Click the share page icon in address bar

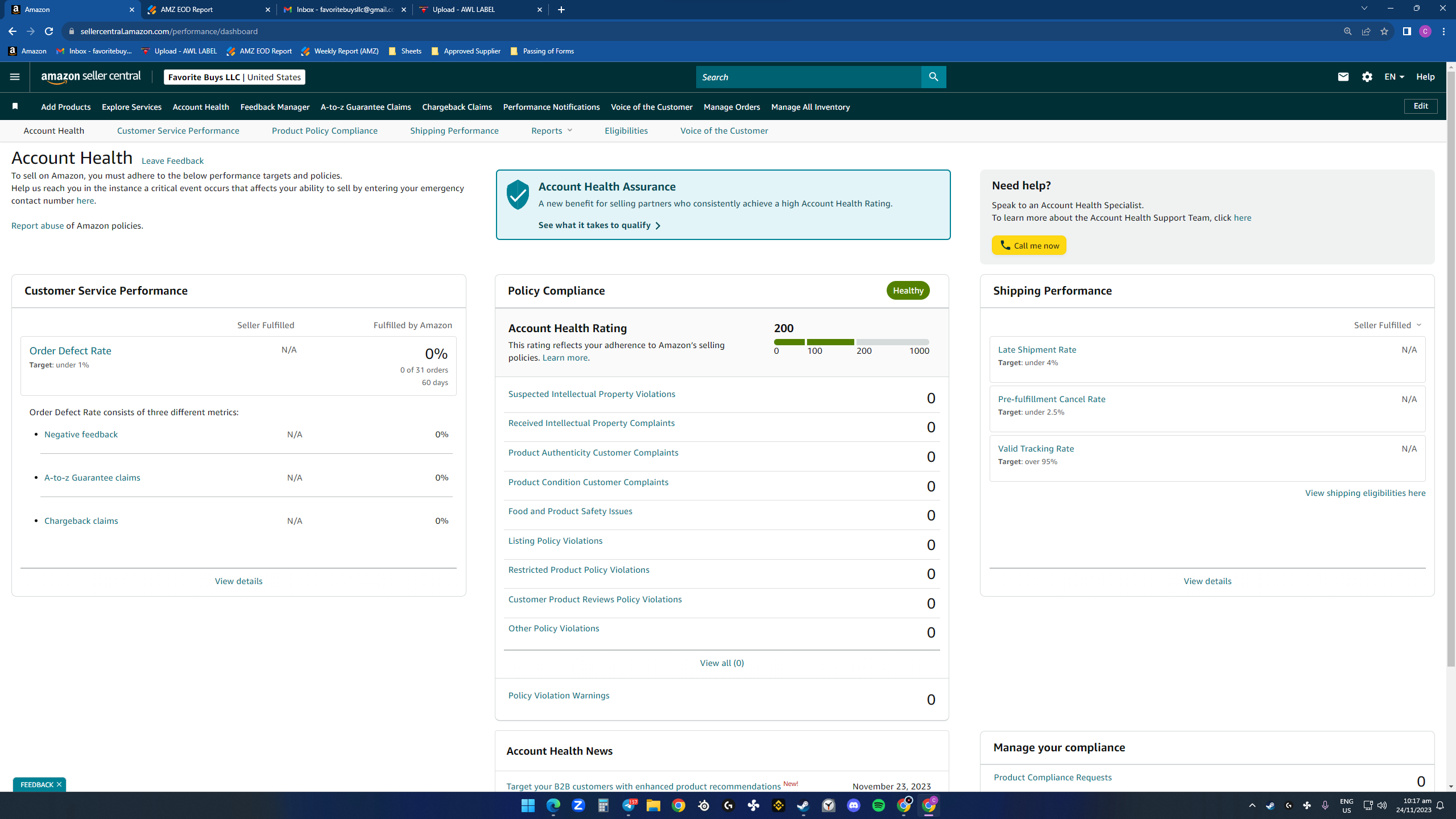(1366, 31)
